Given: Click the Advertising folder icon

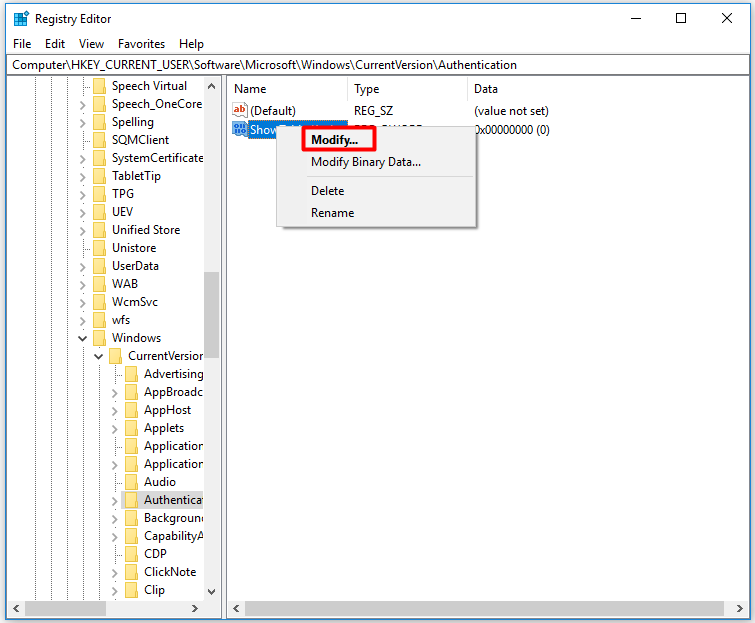Looking at the screenshot, I should [x=131, y=374].
